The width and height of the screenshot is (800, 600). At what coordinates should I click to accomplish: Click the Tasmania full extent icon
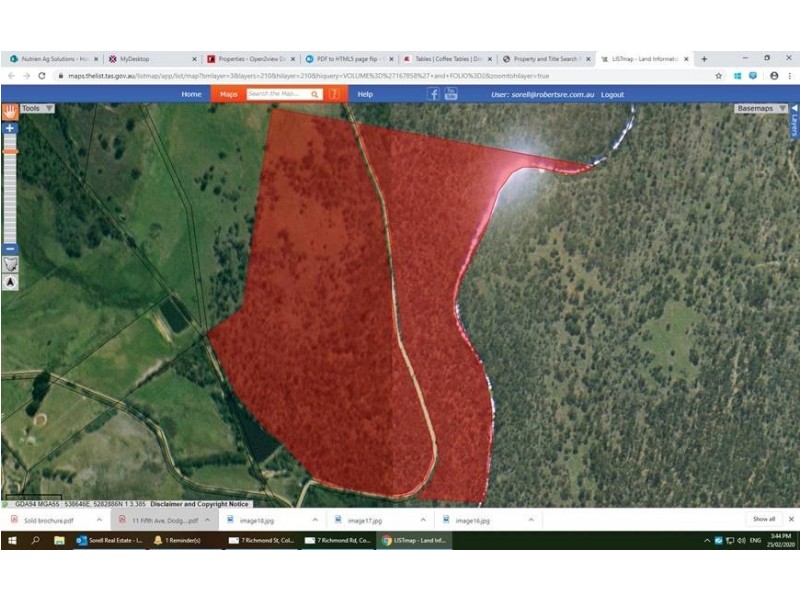pos(9,262)
